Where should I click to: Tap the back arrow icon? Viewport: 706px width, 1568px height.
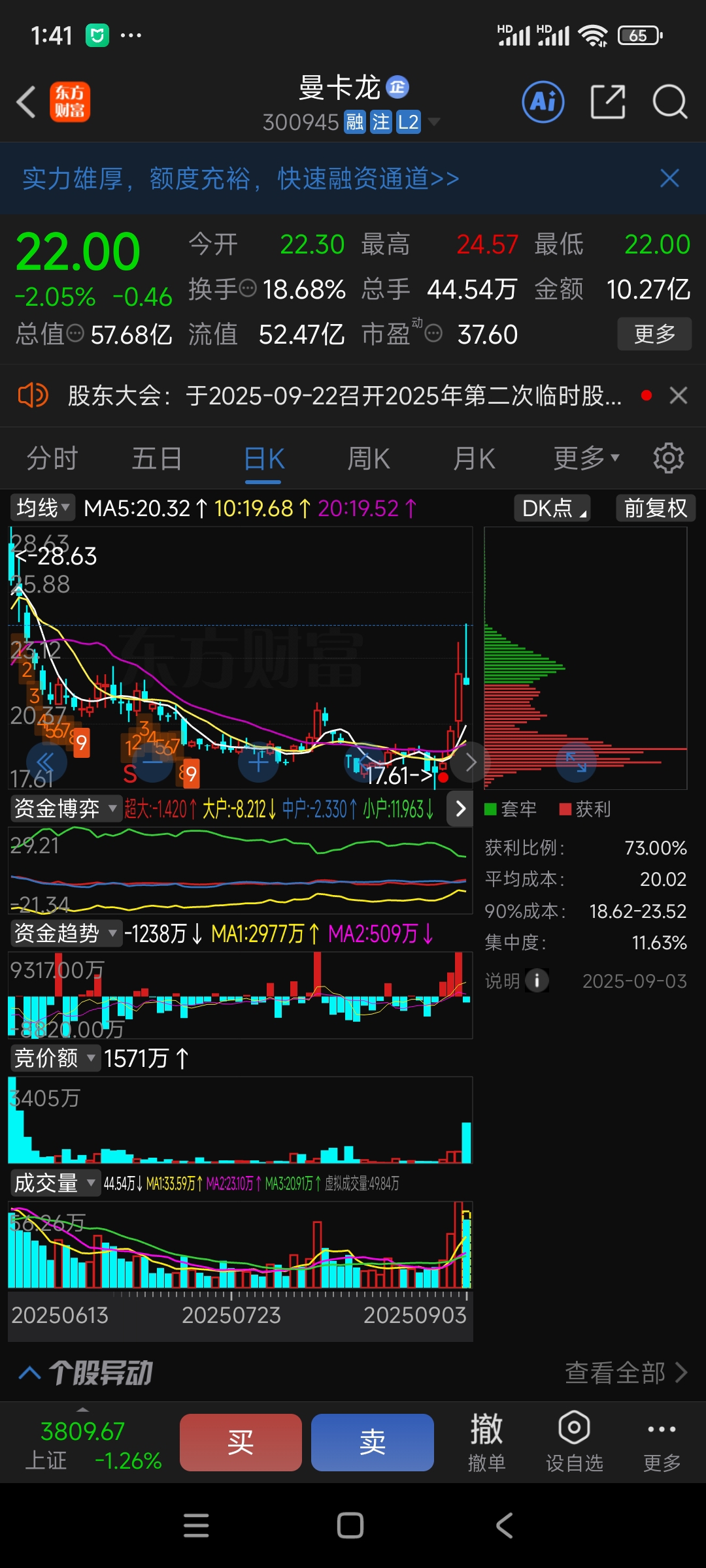pos(26,103)
